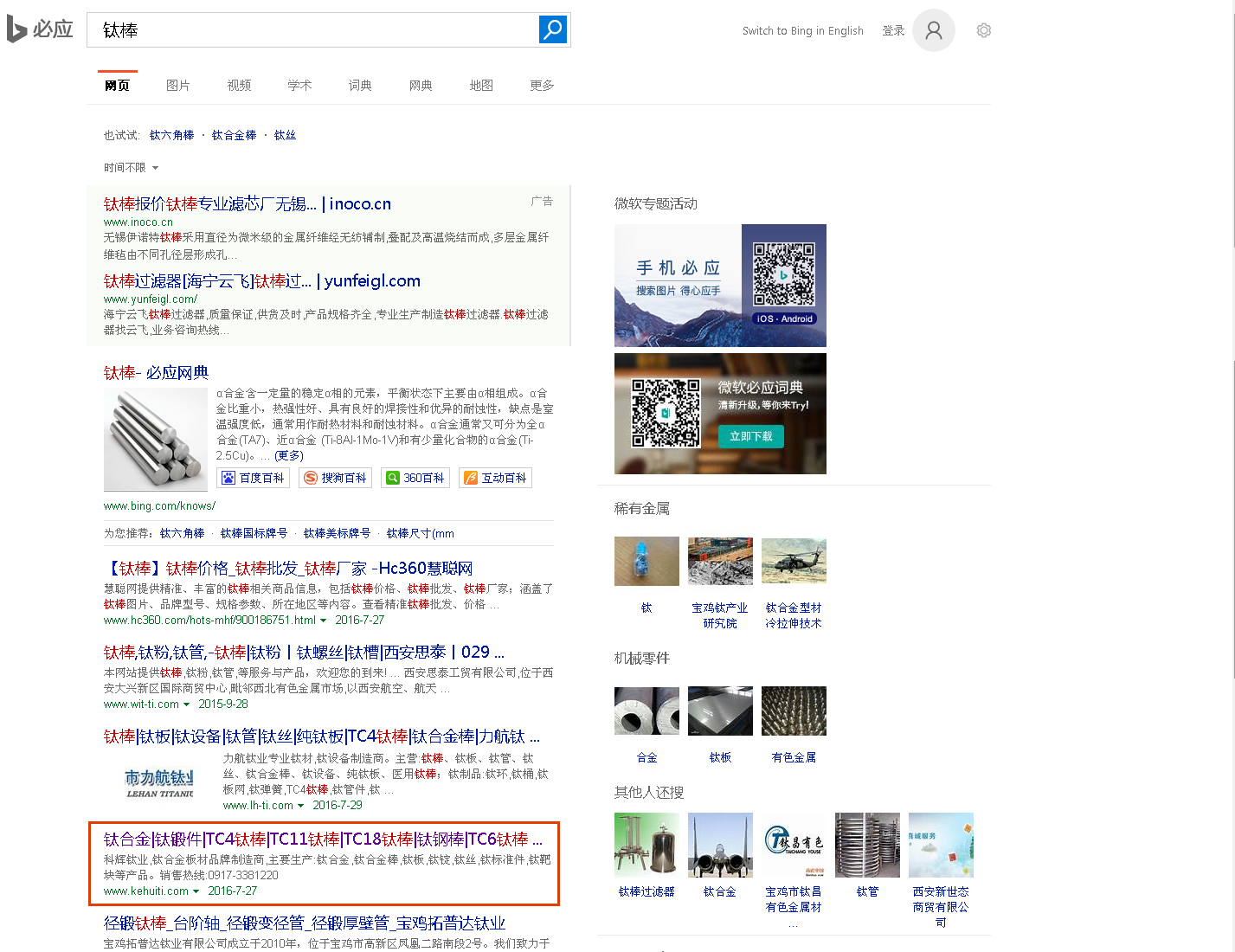This screenshot has width=1235, height=952.
Task: Click the (更多) more link
Action: point(289,455)
